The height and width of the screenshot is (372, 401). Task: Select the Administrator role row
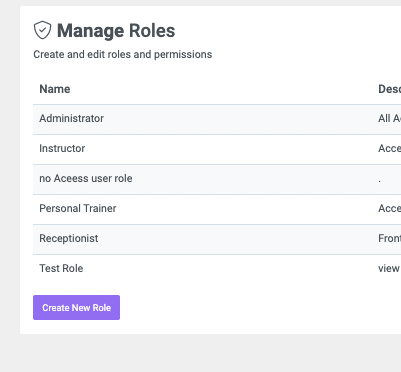point(217,119)
